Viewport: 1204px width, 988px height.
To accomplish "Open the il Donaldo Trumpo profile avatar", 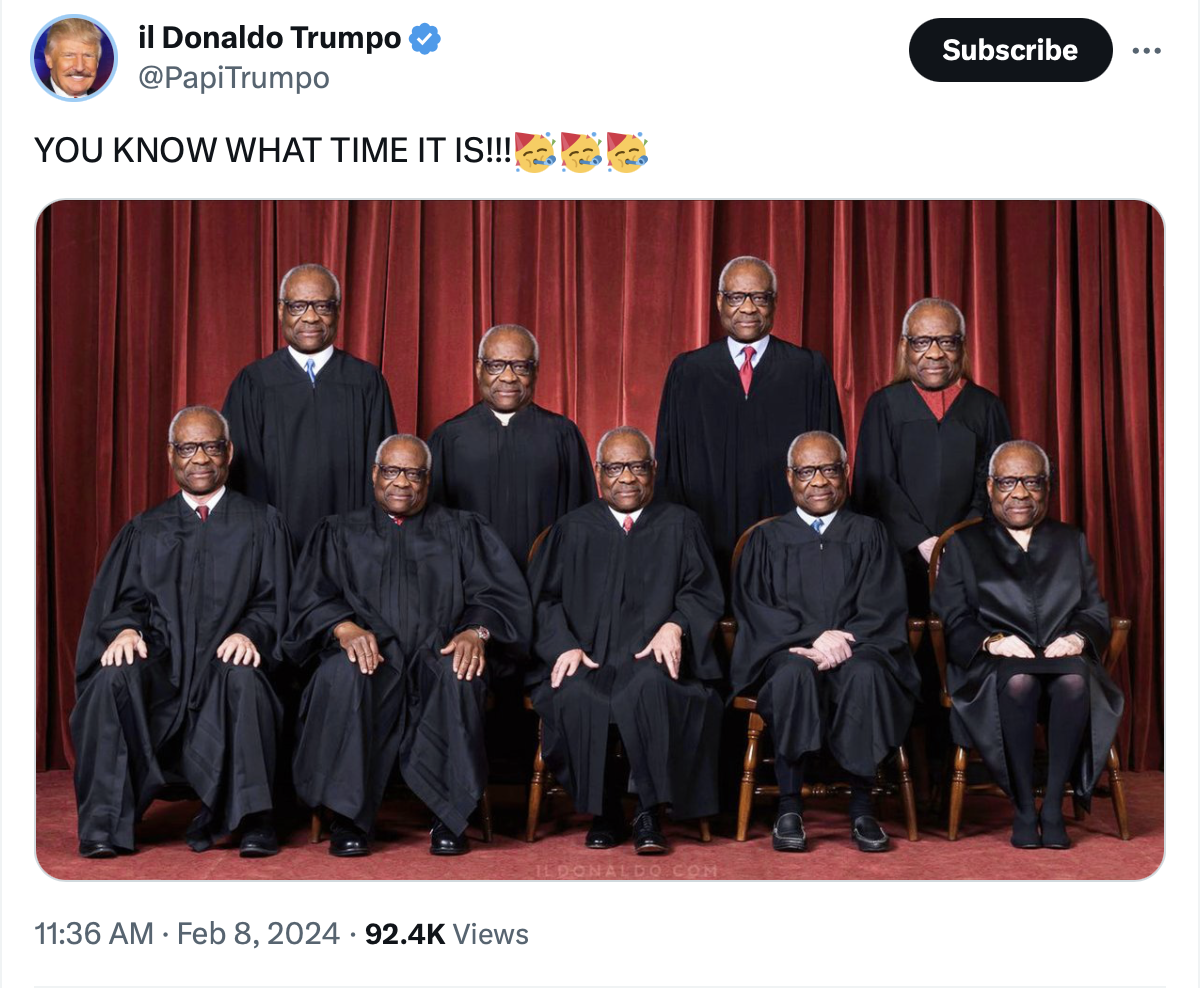I will [74, 58].
